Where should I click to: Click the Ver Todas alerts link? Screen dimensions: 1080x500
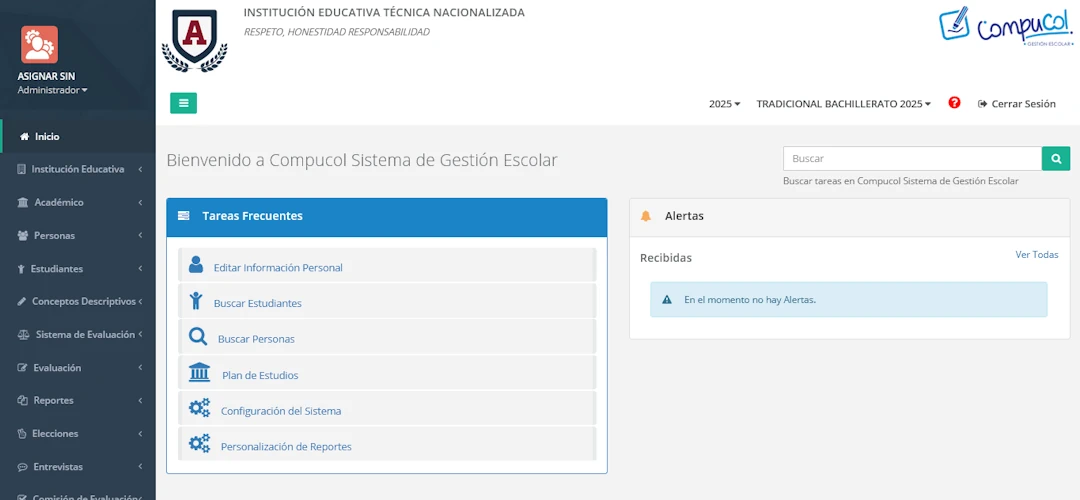[1037, 255]
